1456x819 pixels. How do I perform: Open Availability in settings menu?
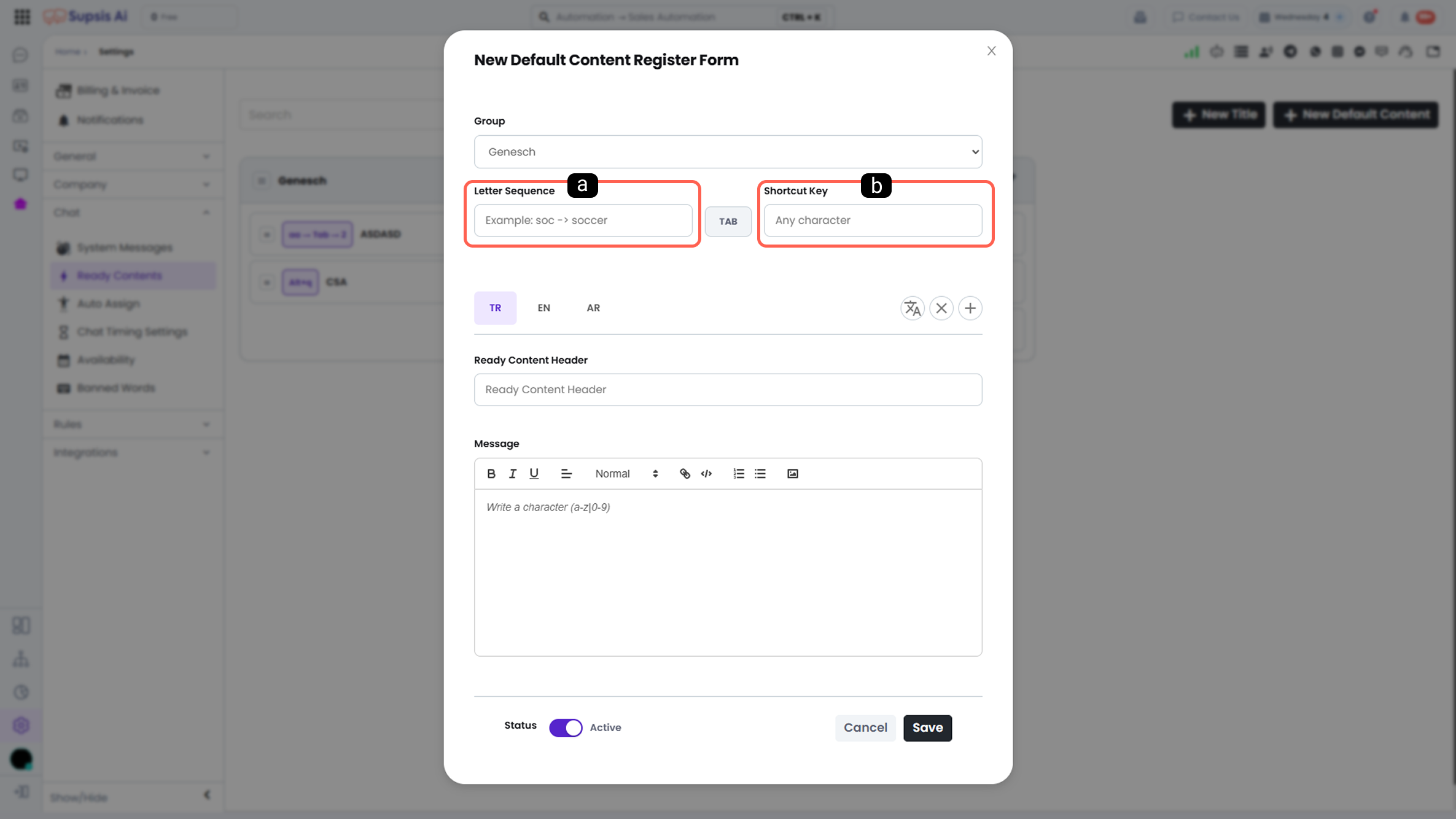133,360
